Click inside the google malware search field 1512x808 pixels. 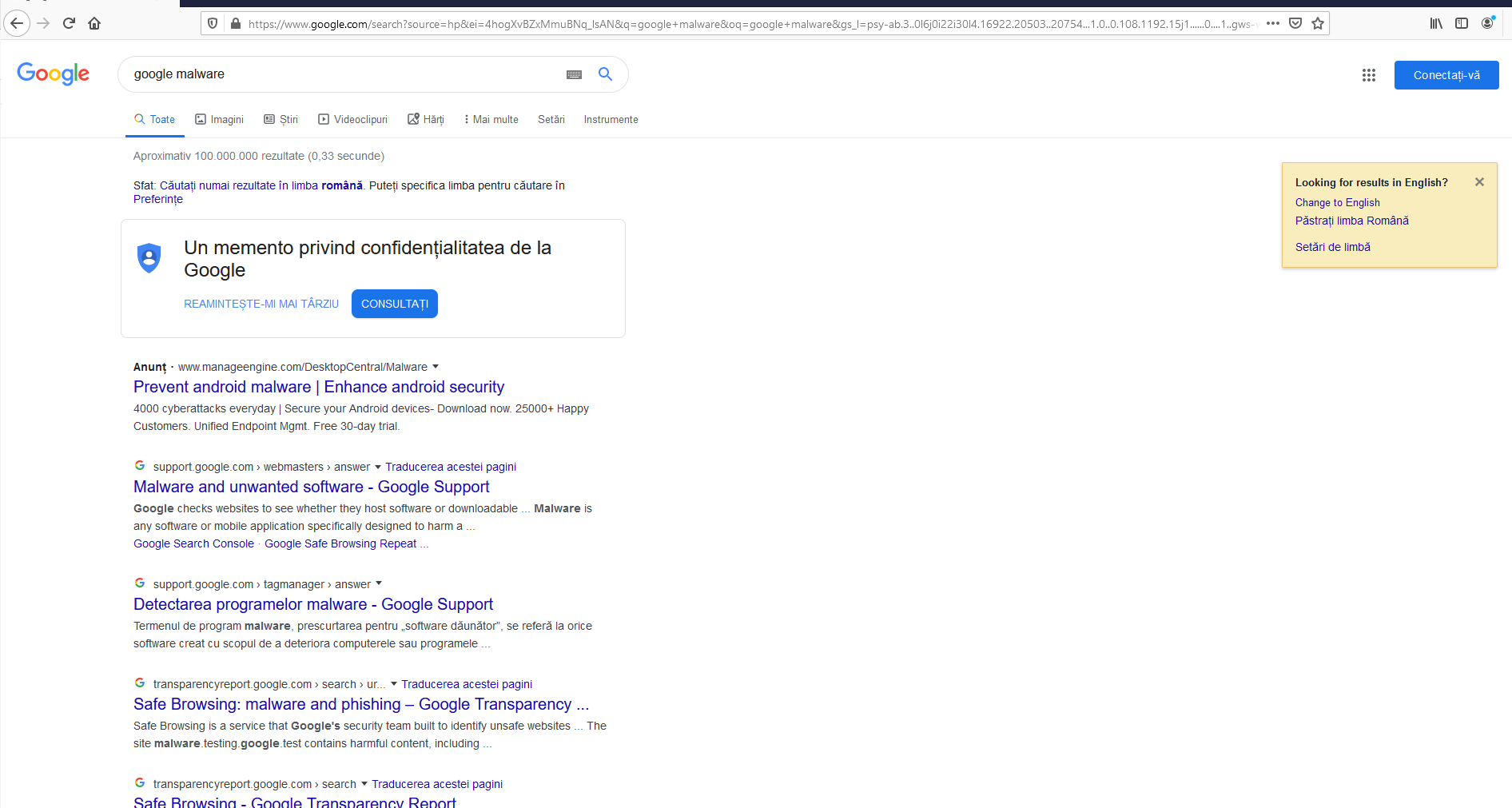(x=320, y=74)
